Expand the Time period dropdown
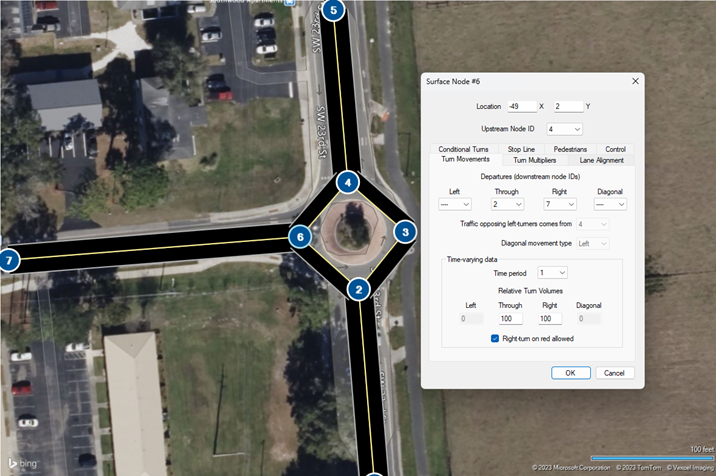 point(552,272)
